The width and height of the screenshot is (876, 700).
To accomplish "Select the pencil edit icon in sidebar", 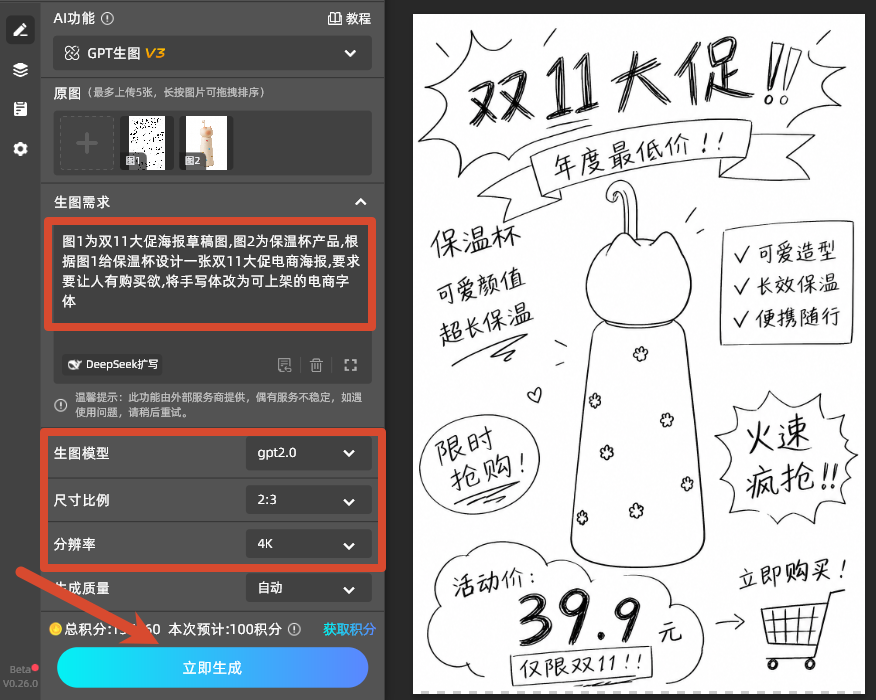I will 21,30.
